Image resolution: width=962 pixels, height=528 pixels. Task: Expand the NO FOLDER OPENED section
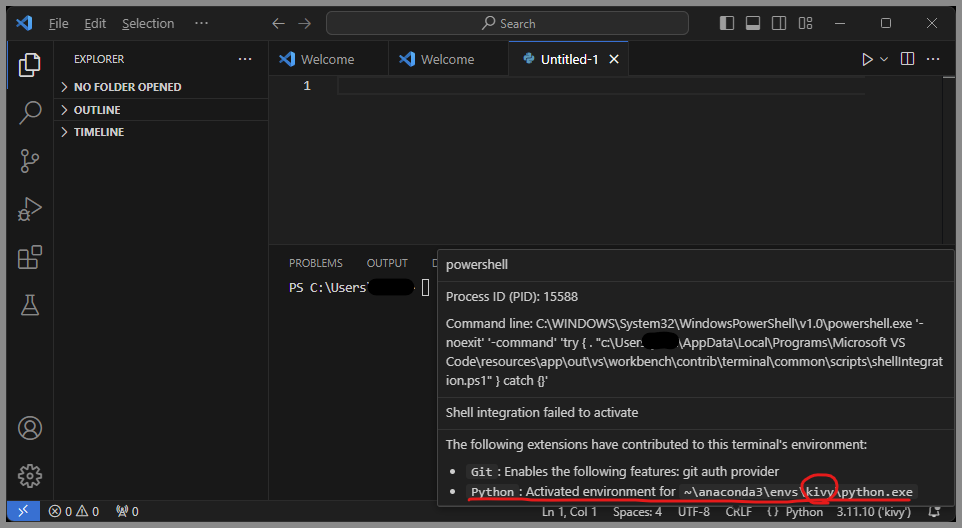(161, 87)
